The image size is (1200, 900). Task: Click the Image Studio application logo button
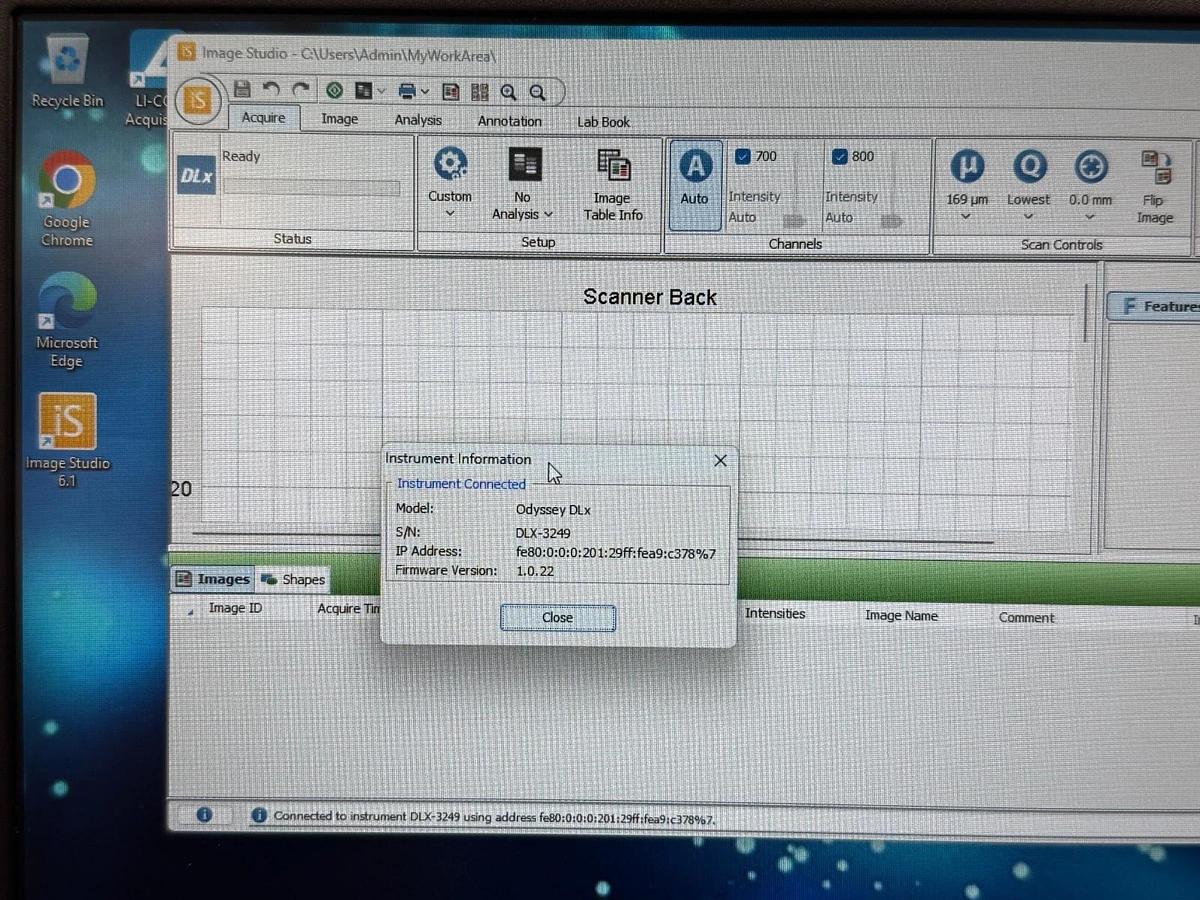point(199,100)
